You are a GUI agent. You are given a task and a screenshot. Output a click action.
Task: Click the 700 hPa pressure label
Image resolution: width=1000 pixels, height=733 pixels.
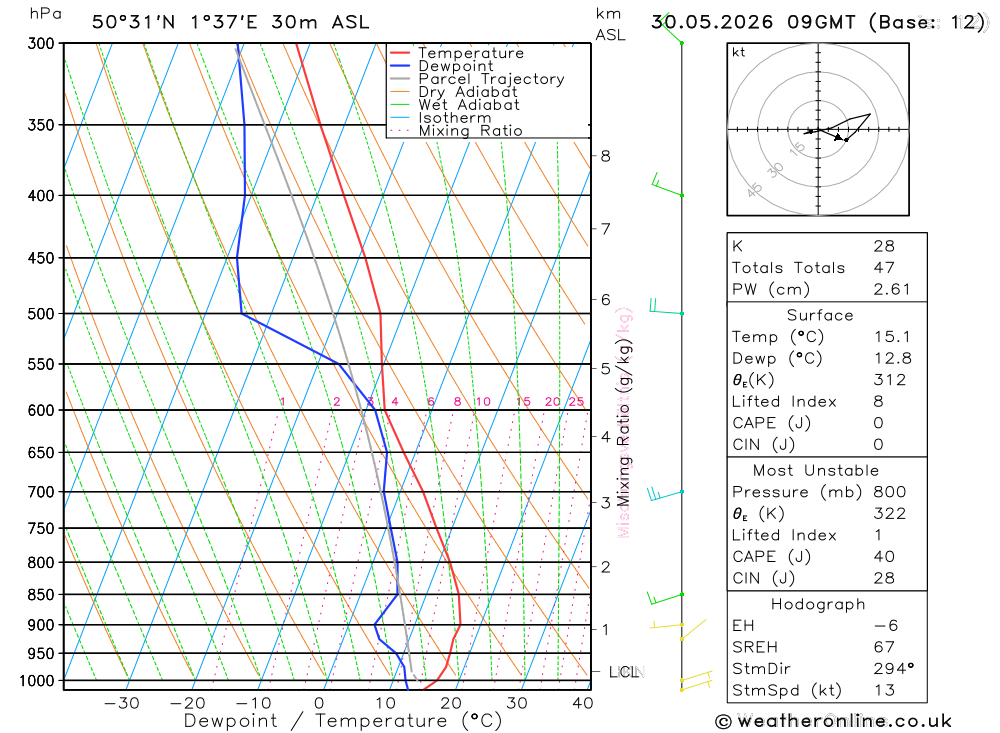[x=42, y=492]
